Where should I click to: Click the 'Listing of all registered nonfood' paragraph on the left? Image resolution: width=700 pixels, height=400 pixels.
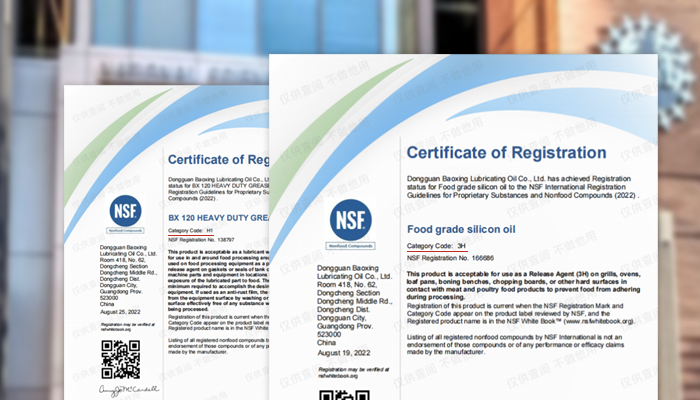(x=218, y=346)
